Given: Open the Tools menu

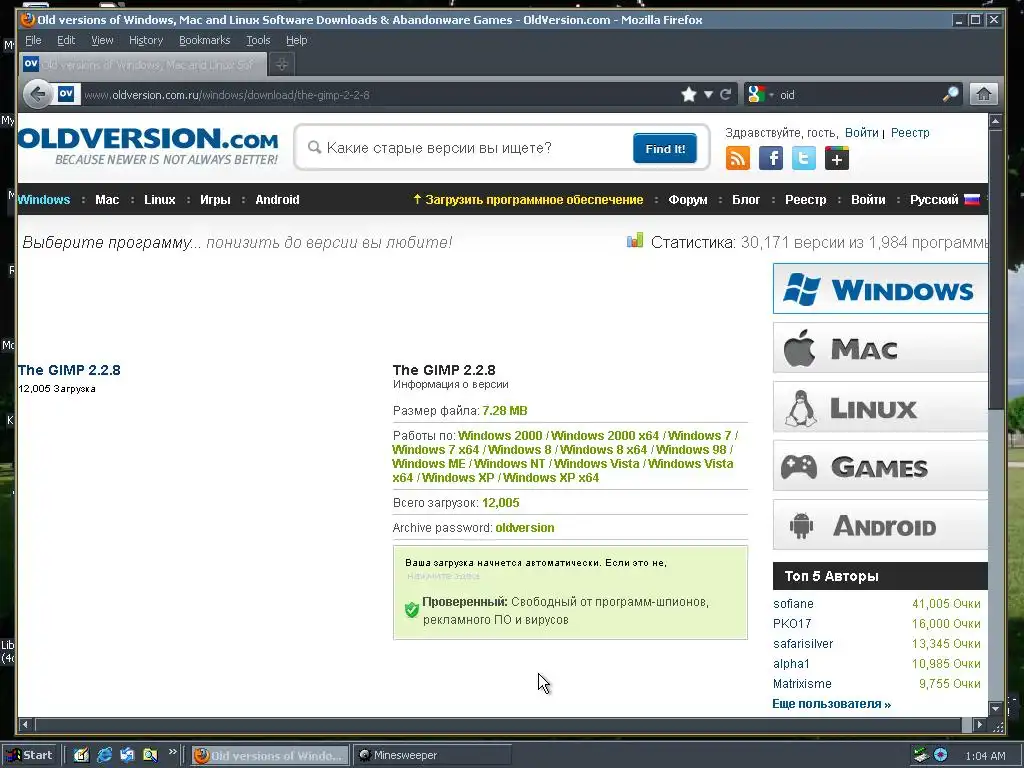Looking at the screenshot, I should pyautogui.click(x=258, y=40).
